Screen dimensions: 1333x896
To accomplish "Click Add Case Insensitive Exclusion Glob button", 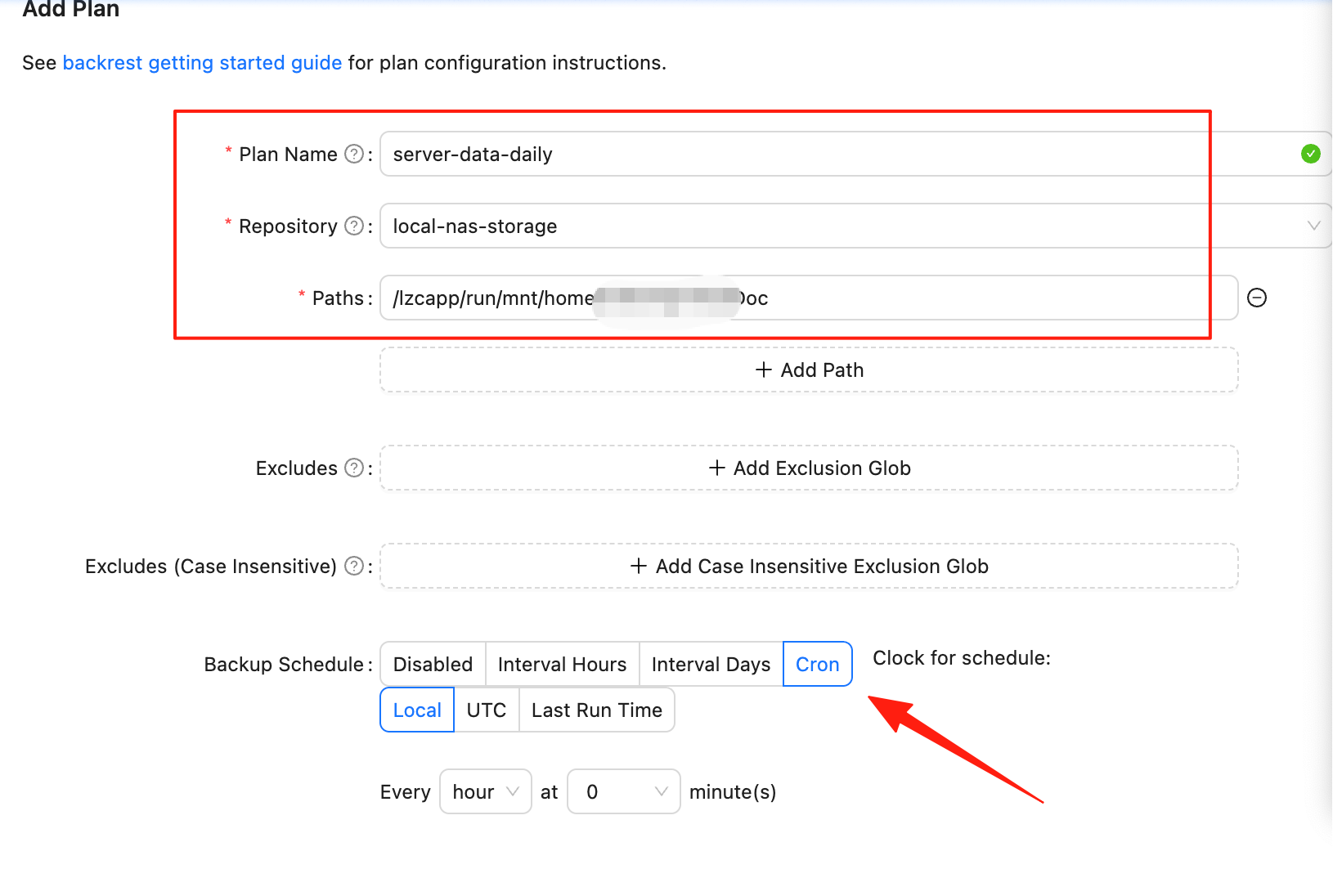I will [x=809, y=566].
